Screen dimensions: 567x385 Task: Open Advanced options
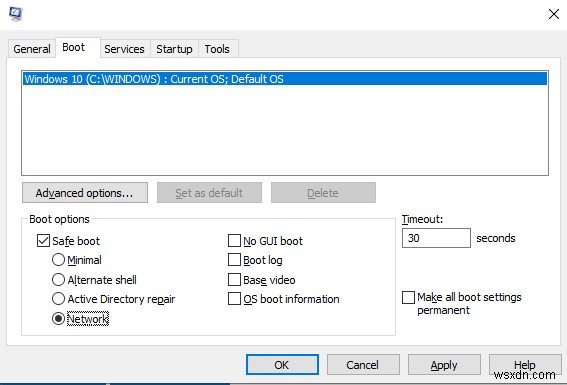pyautogui.click(x=85, y=193)
